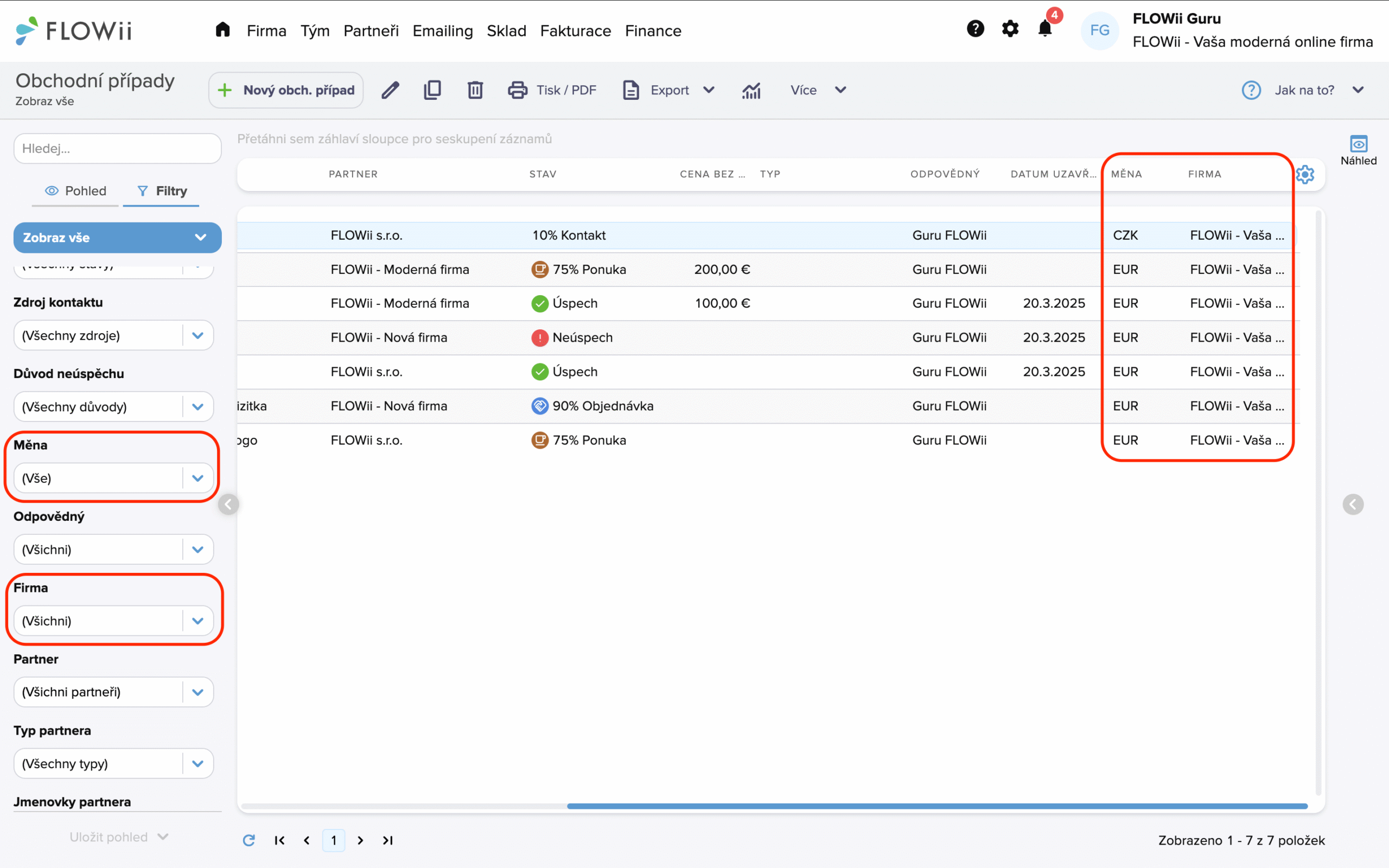This screenshot has width=1389, height=868.
Task: Expand the right preview panel arrow
Action: [1353, 504]
